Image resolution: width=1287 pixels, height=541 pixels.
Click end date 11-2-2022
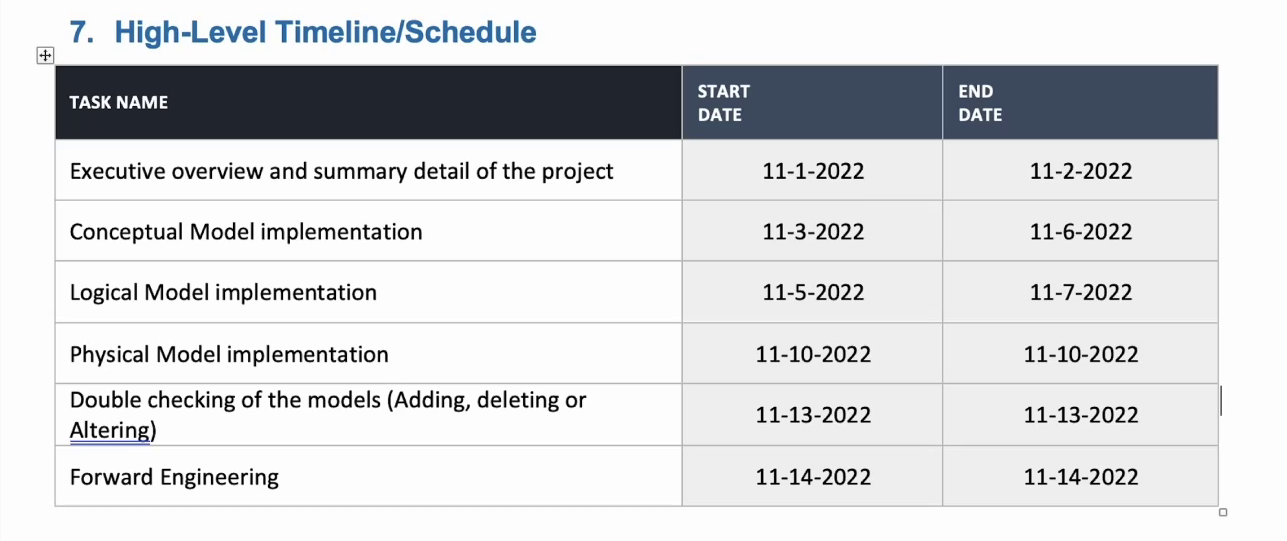(x=1081, y=171)
